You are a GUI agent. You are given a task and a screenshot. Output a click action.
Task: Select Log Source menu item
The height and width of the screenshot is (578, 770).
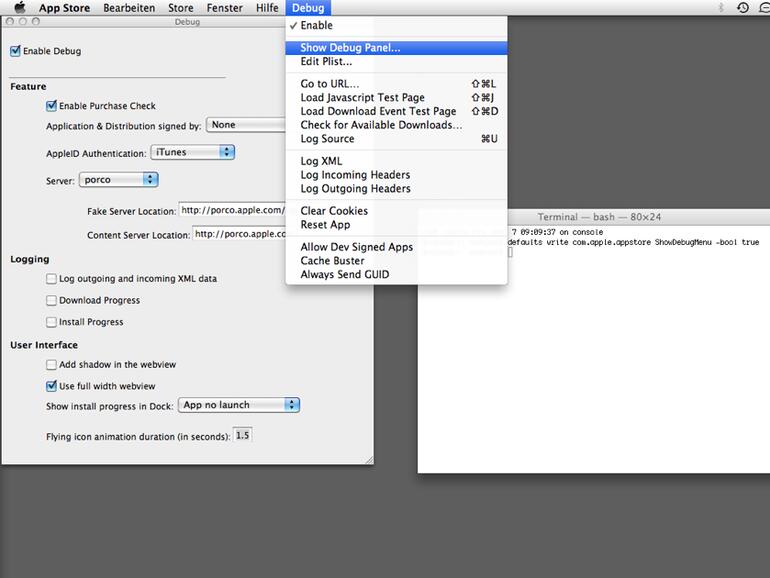click(x=396, y=139)
